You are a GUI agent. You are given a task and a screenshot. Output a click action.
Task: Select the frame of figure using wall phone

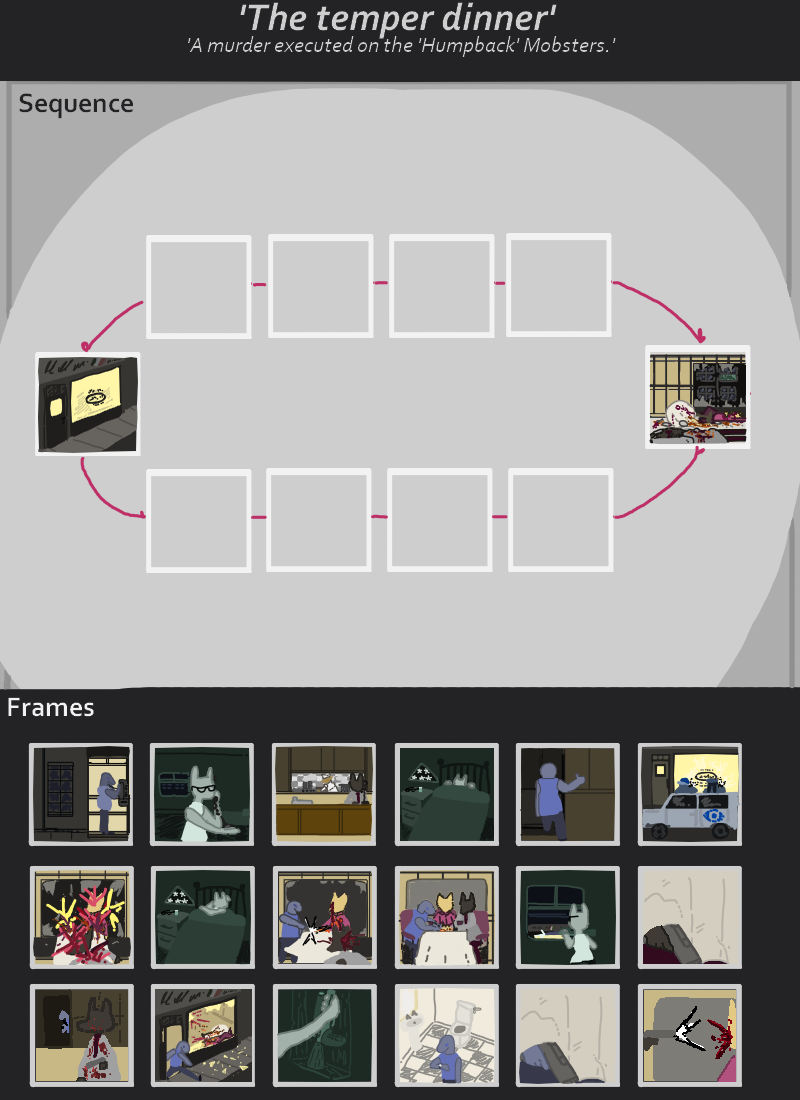pyautogui.click(x=81, y=794)
